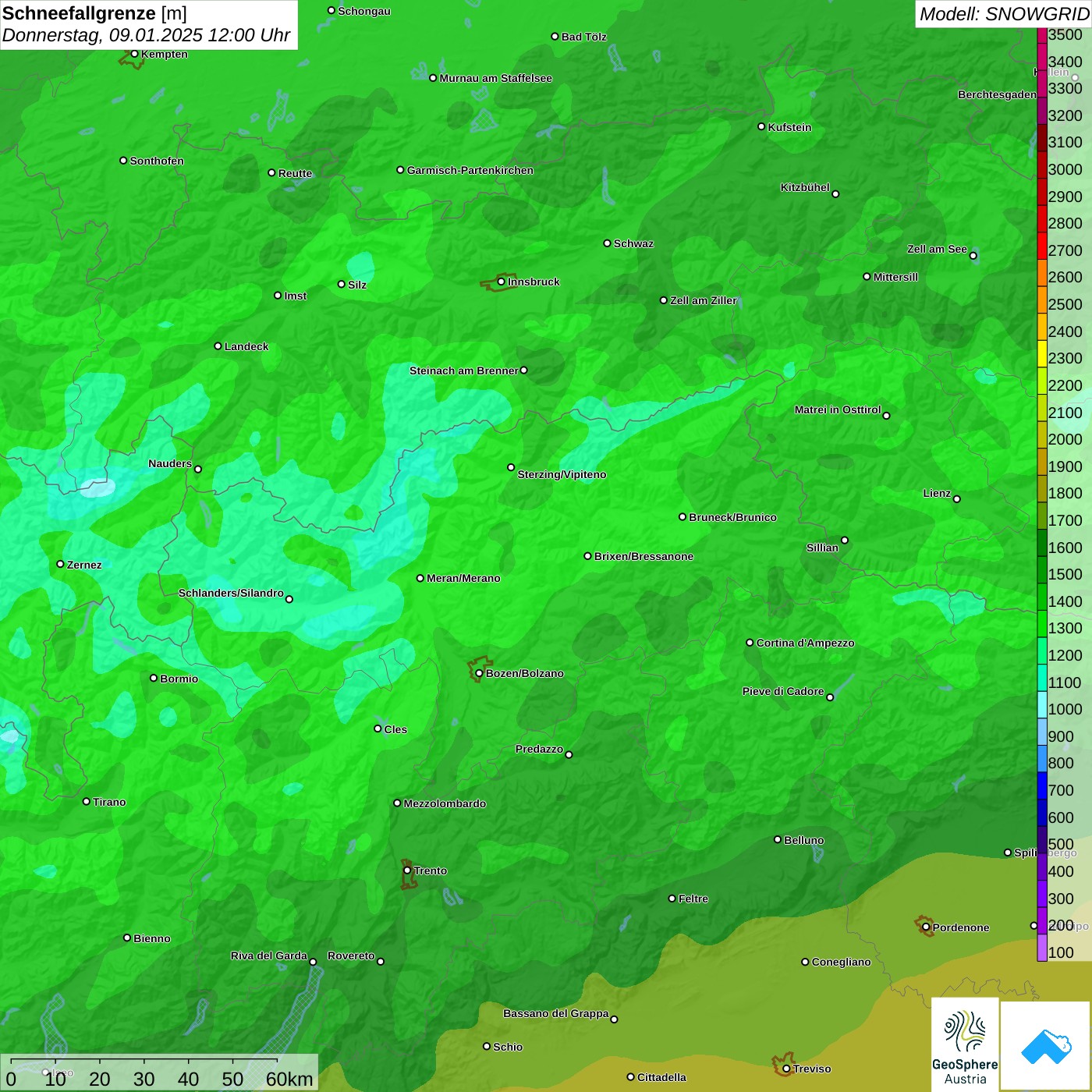Click the Cortina d'Ampezzo label
Screen dimensions: 1092x1092
[x=806, y=643]
